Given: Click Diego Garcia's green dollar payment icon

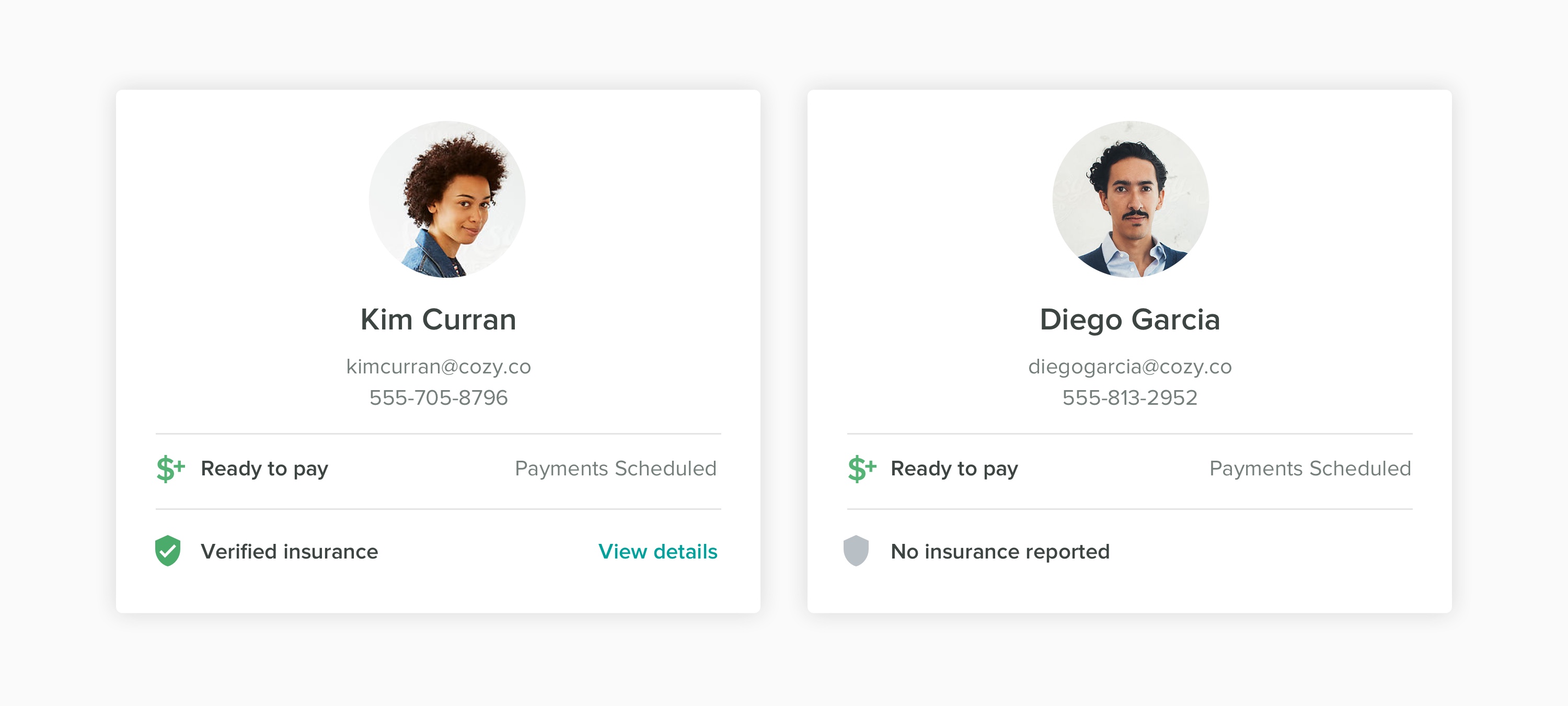Looking at the screenshot, I should point(861,469).
